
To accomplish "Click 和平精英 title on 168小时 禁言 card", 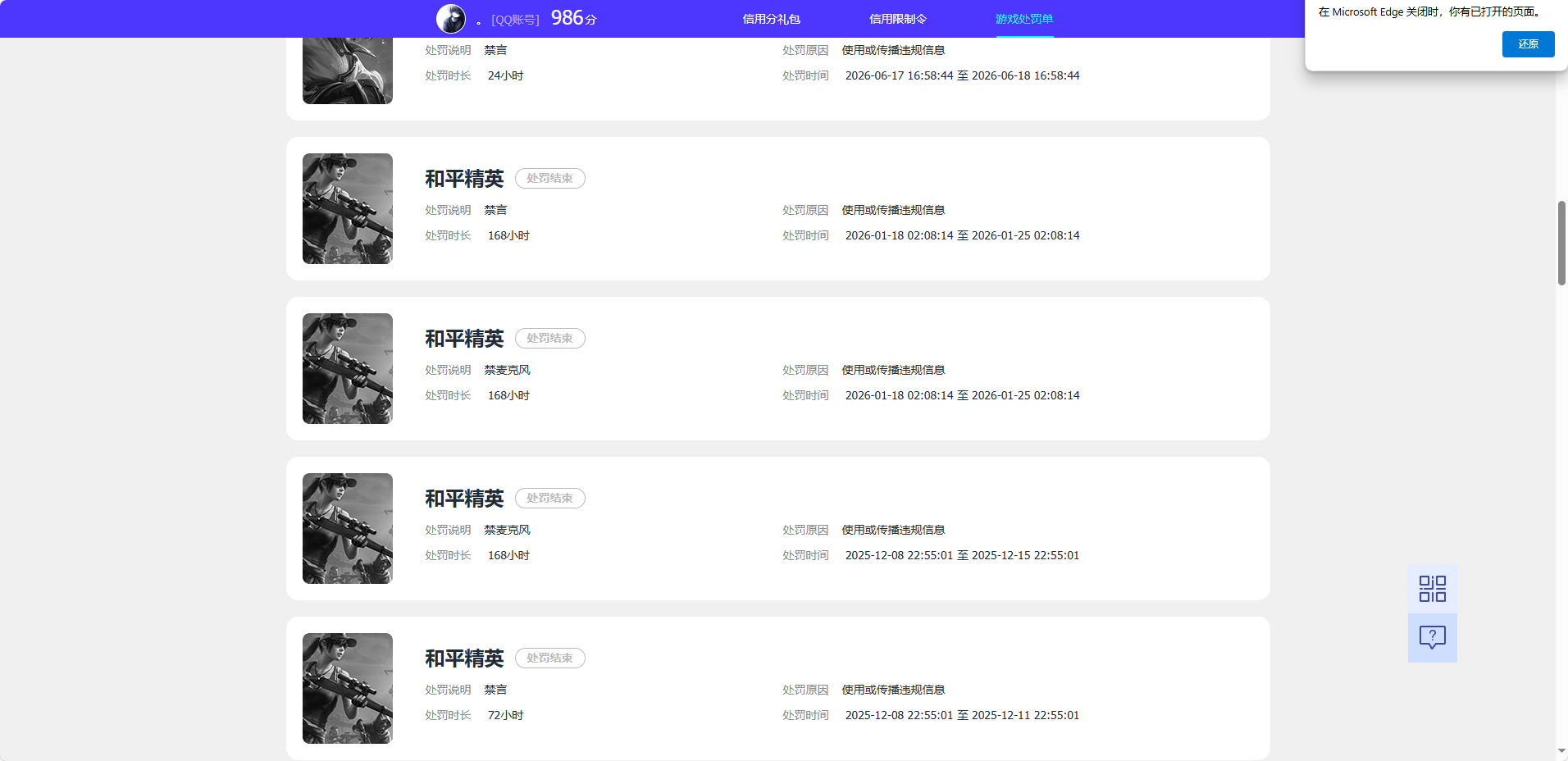I will coord(464,179).
